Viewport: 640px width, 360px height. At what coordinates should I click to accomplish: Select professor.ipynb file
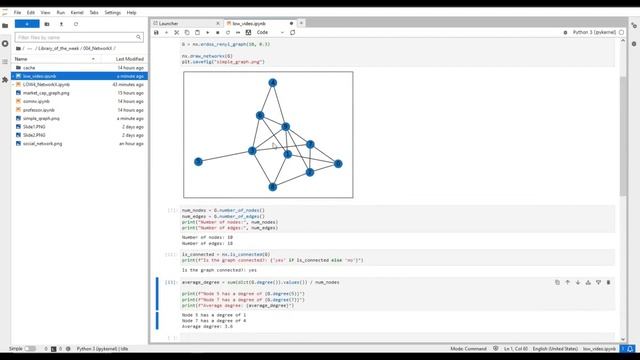pyautogui.click(x=79, y=110)
